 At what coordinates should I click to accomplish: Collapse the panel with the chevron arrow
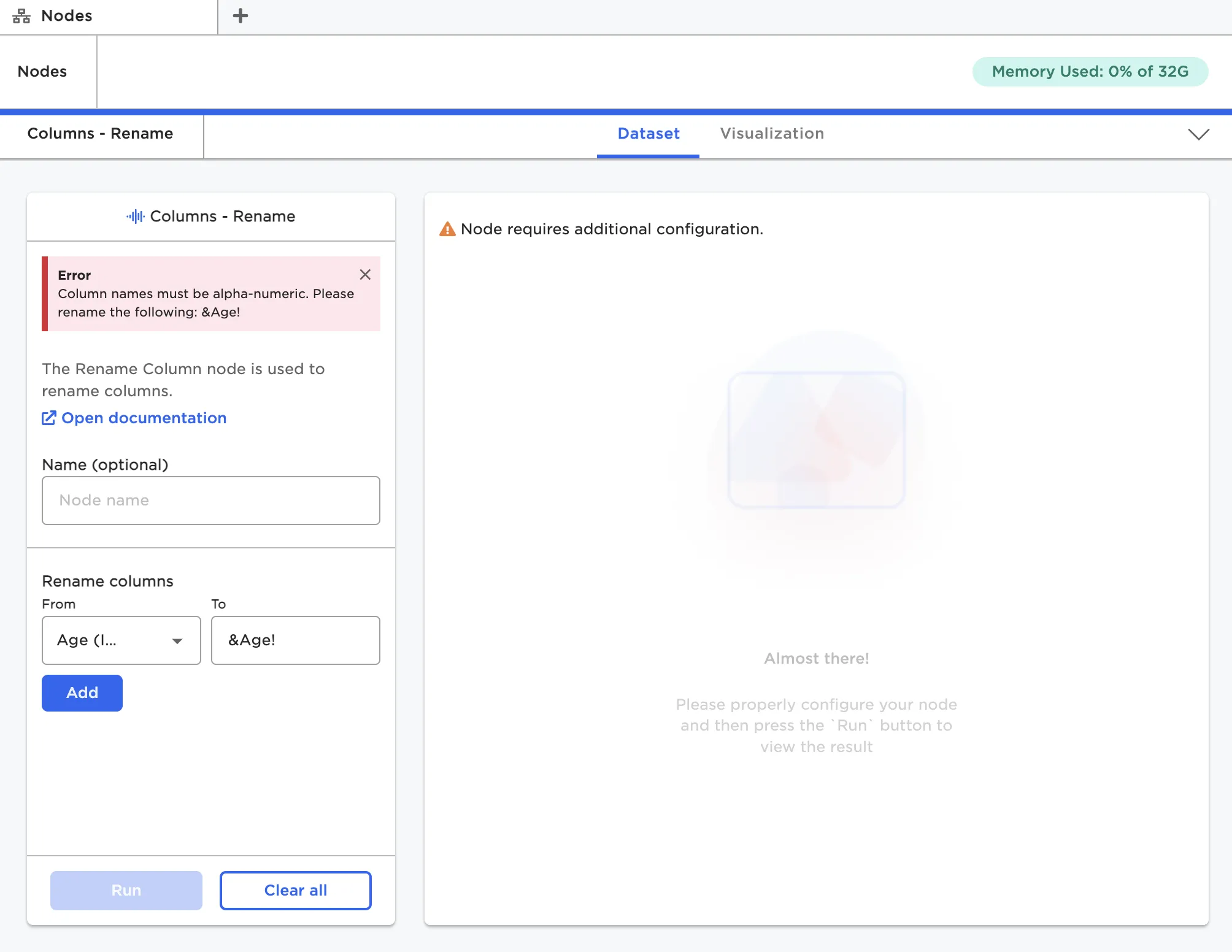coord(1198,134)
